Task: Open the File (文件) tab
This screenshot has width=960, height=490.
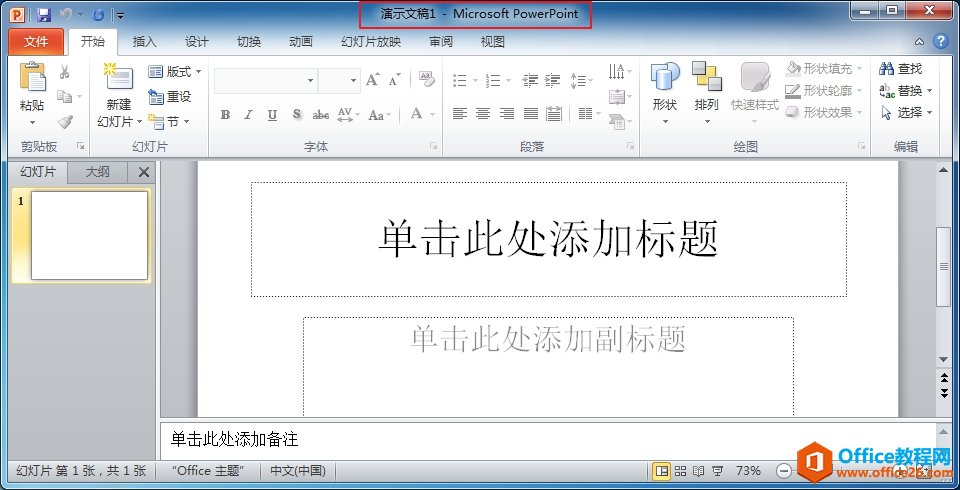Action: [36, 42]
